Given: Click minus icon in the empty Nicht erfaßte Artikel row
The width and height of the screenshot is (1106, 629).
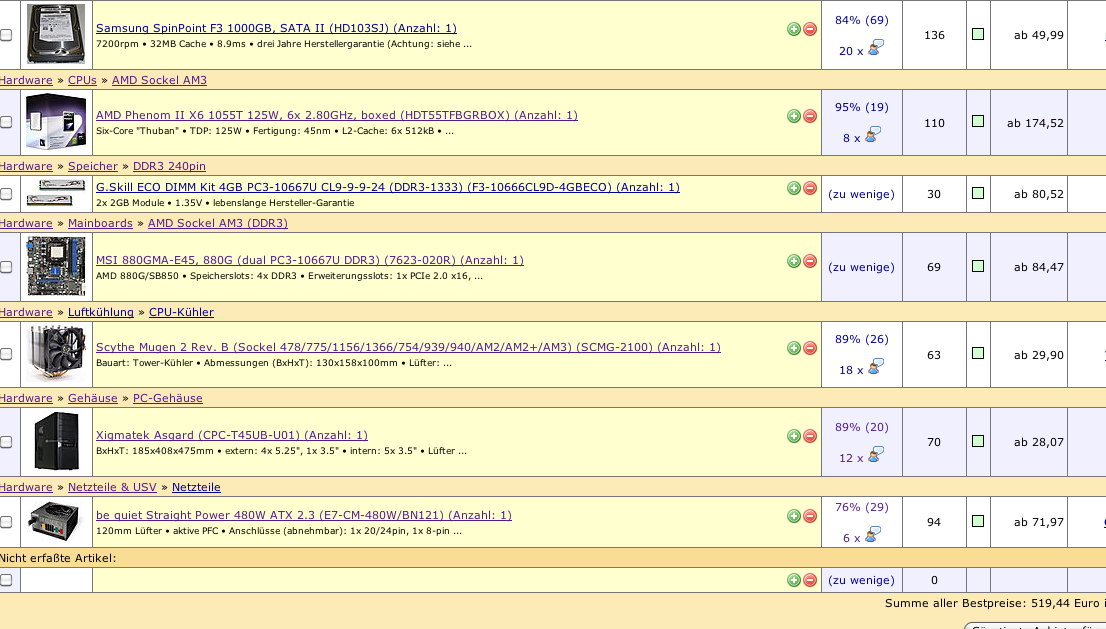Looking at the screenshot, I should coord(810,580).
